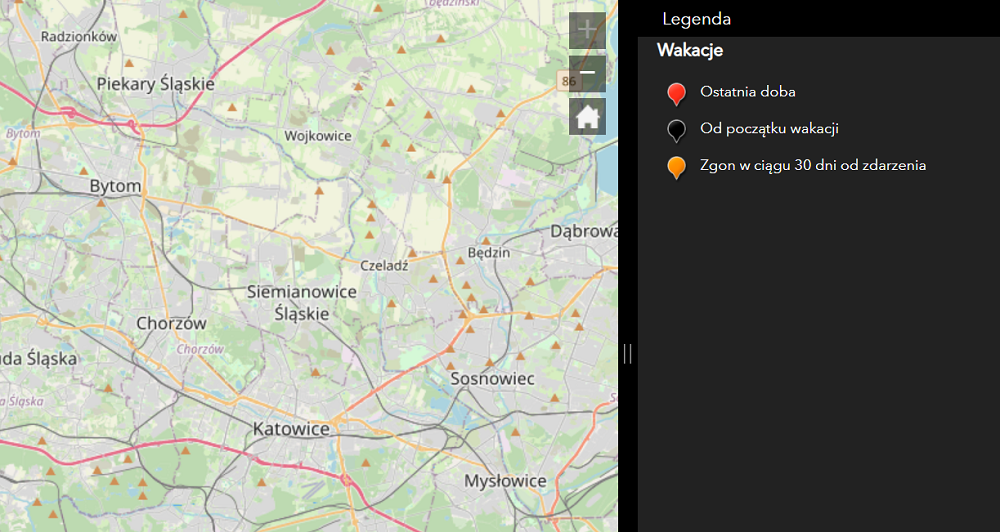1000x532 pixels.
Task: Zoom in on the map
Action: tap(587, 30)
